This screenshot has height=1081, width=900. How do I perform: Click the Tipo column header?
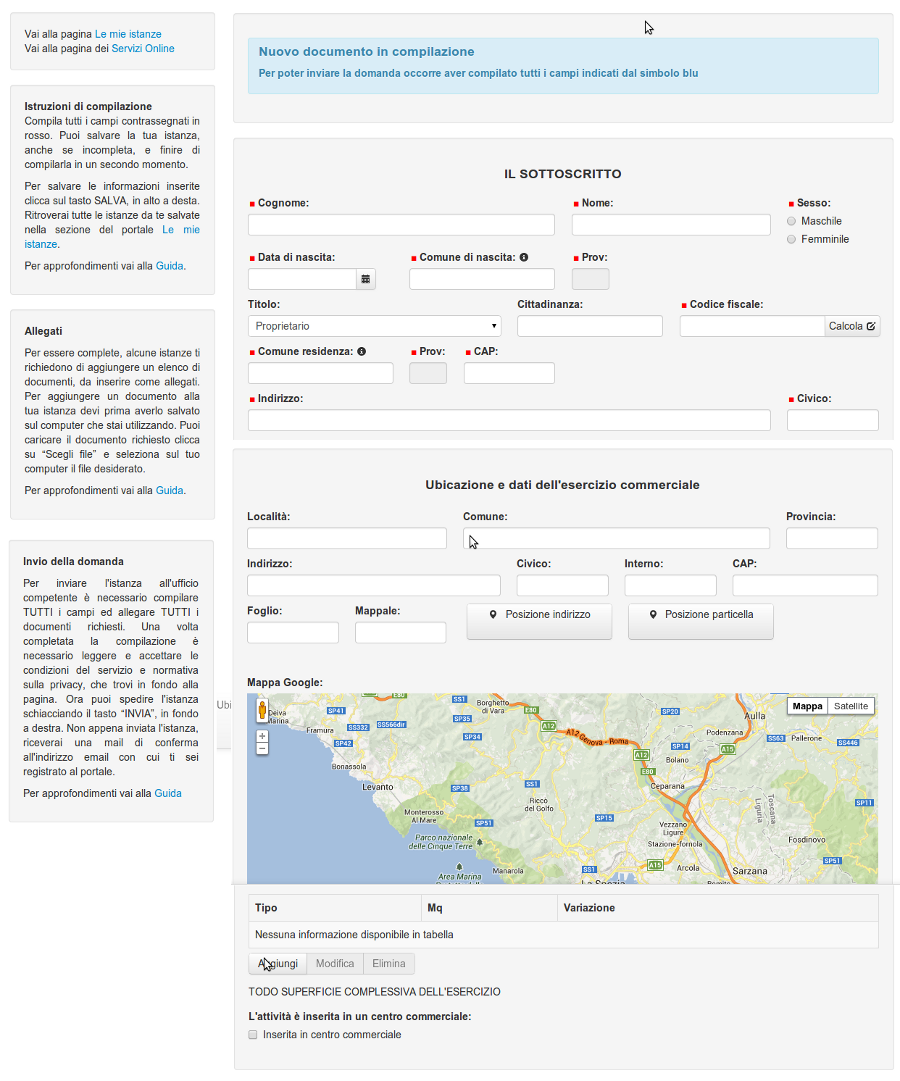334,908
